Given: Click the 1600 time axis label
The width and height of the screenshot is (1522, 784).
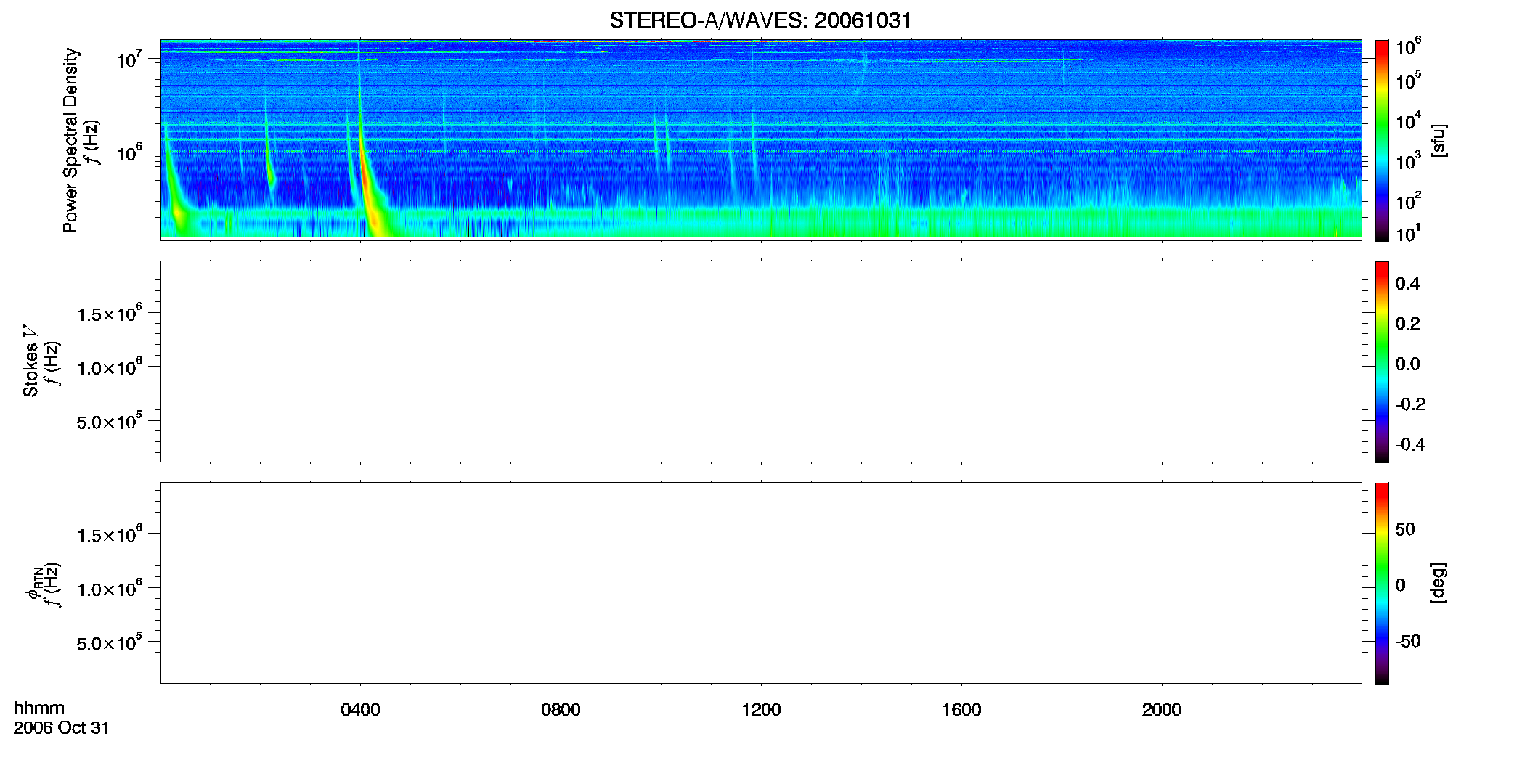Looking at the screenshot, I should coord(961,710).
